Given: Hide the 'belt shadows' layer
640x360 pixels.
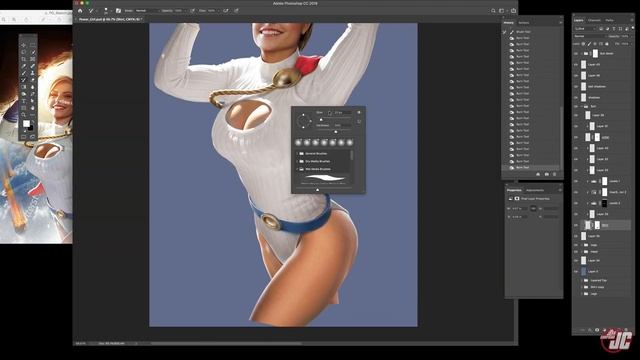Looking at the screenshot, I should (x=576, y=87).
